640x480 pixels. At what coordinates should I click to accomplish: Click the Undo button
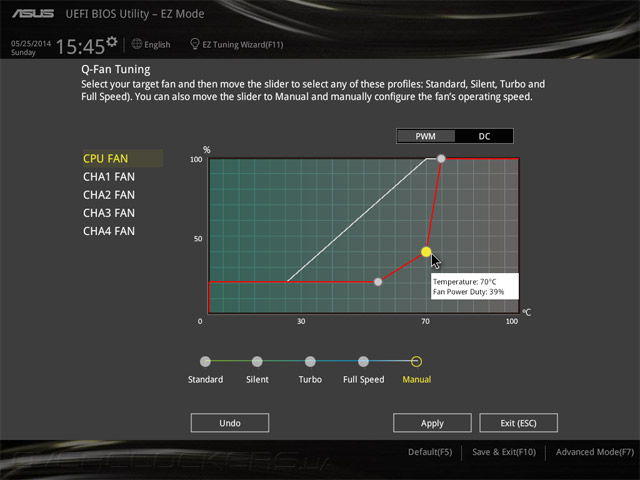pos(230,423)
